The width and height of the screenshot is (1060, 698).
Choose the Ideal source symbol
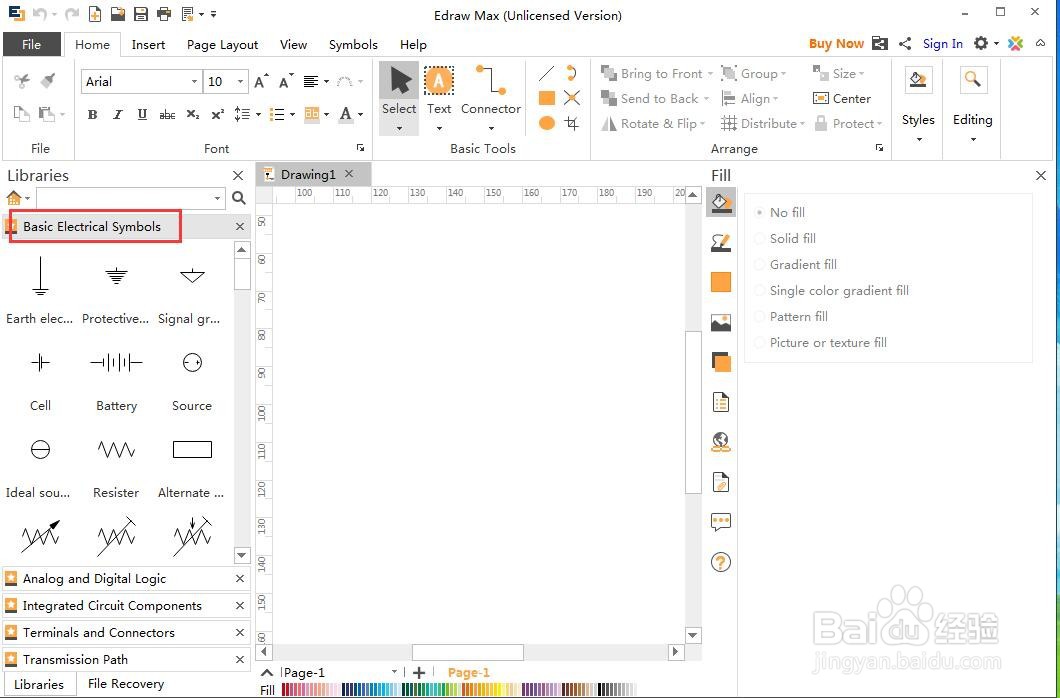pyautogui.click(x=41, y=449)
